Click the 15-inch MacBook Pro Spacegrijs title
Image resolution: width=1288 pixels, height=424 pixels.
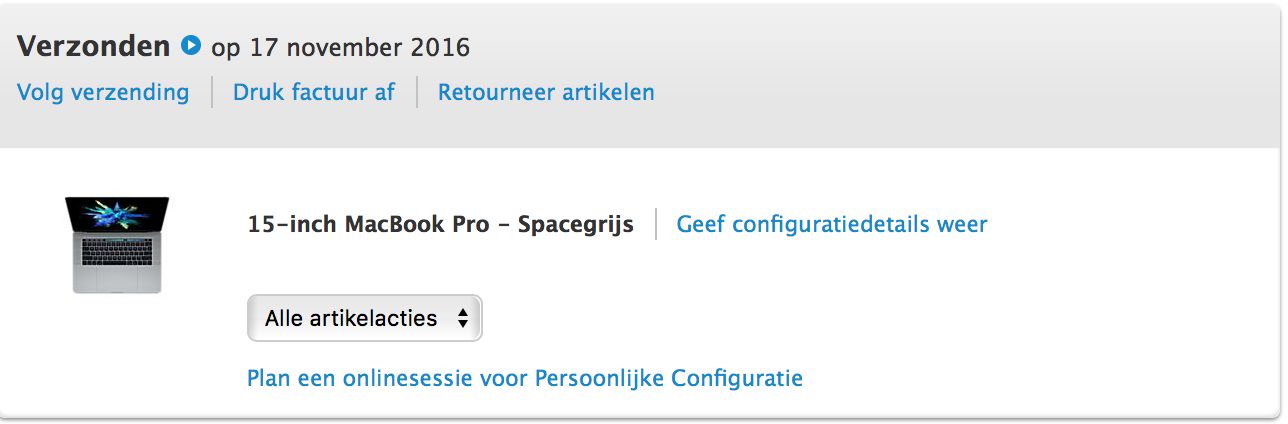(441, 224)
